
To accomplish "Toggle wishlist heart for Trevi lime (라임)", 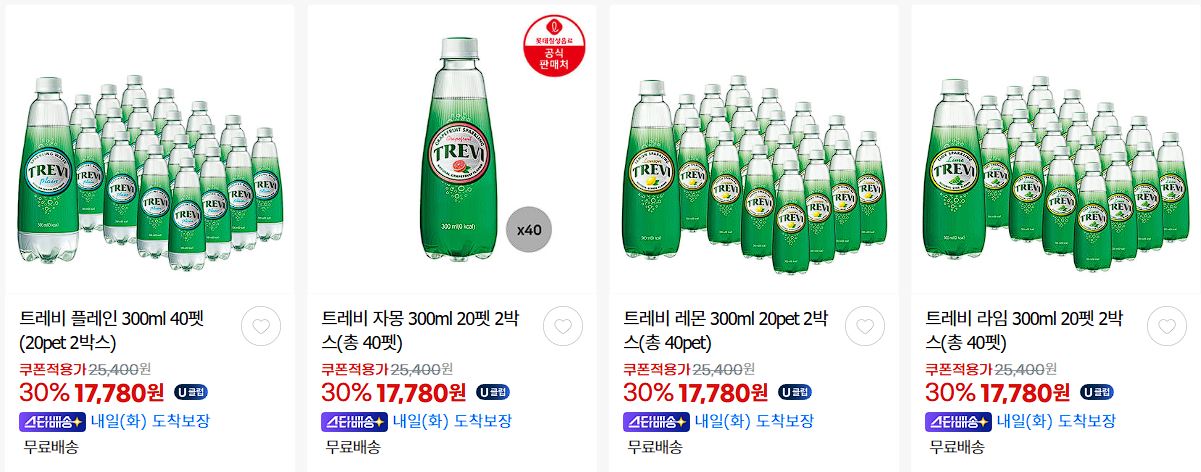I will [1167, 326].
